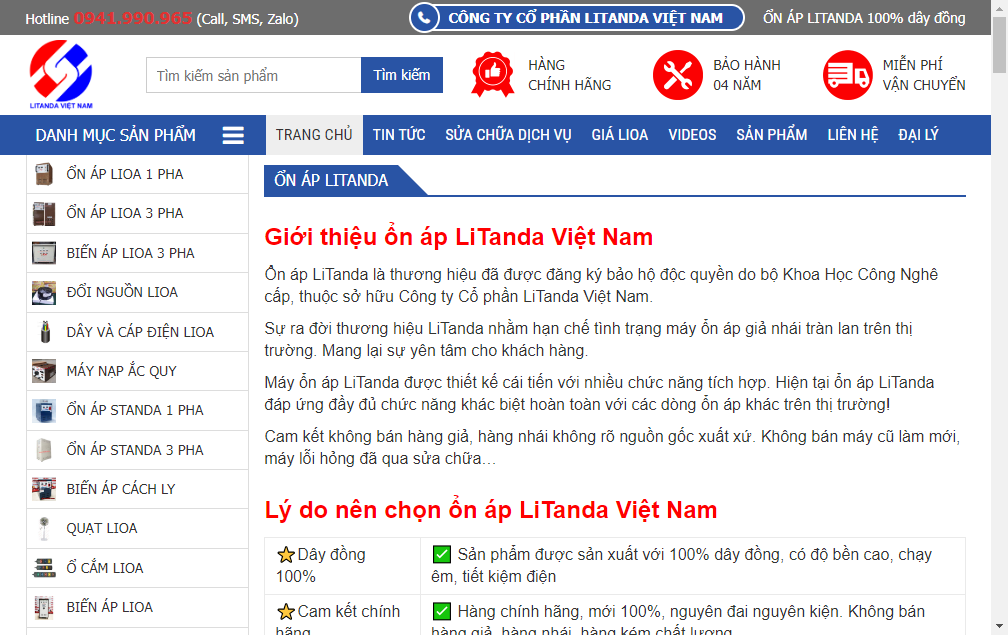Screen dimensions: 1008x635
Task: Open the Sản phẩm menu item
Action: 771,135
